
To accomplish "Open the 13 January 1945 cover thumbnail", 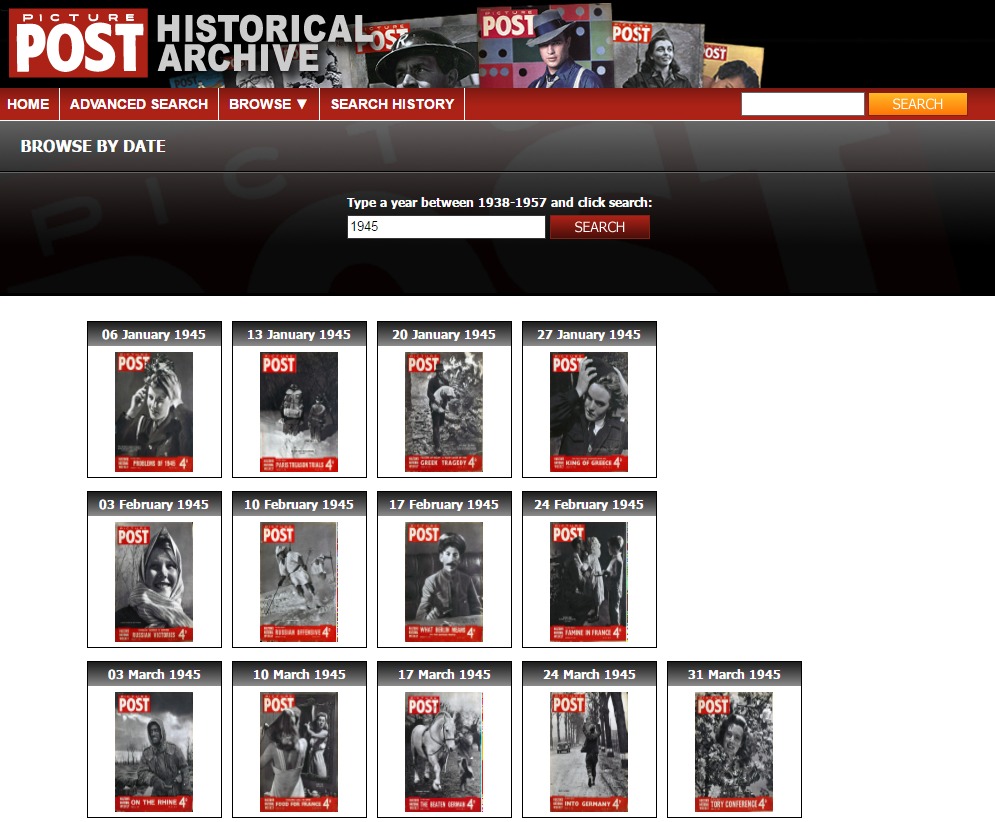I will point(299,412).
